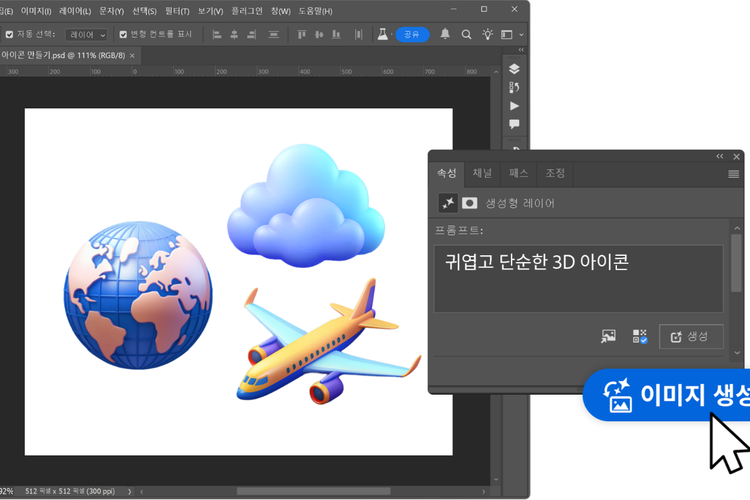750x500 pixels.
Task: Click the properties panel scroll-up arrow
Action: (737, 228)
